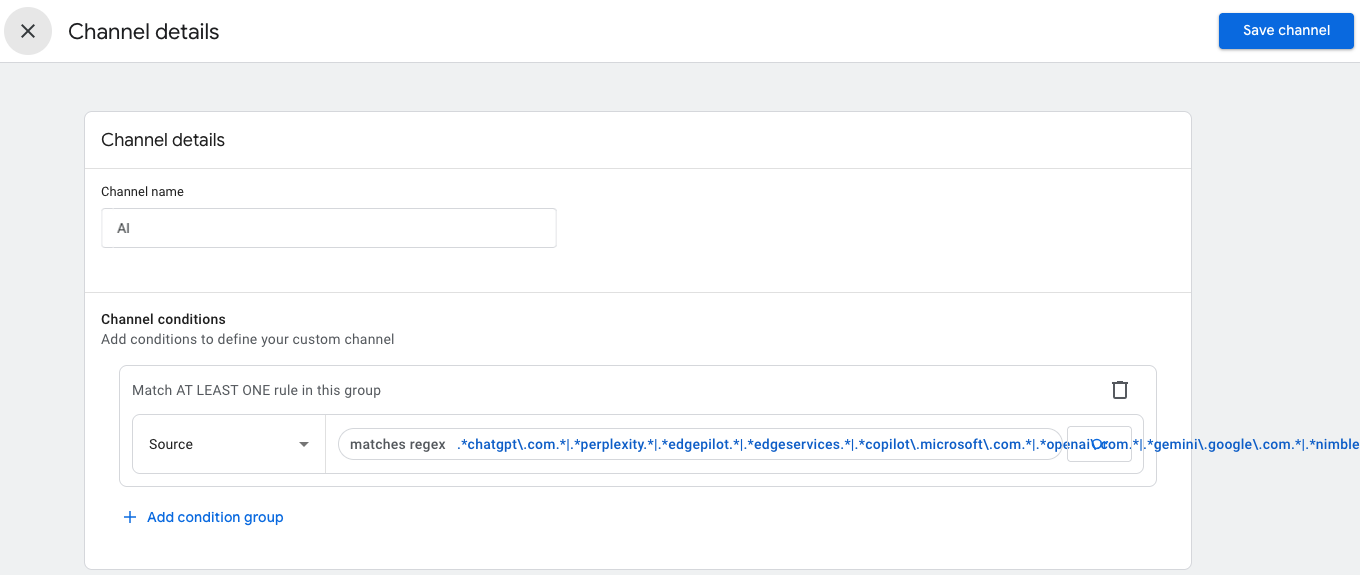1360x575 pixels.
Task: Open the Source dimension dropdown
Action: point(228,444)
